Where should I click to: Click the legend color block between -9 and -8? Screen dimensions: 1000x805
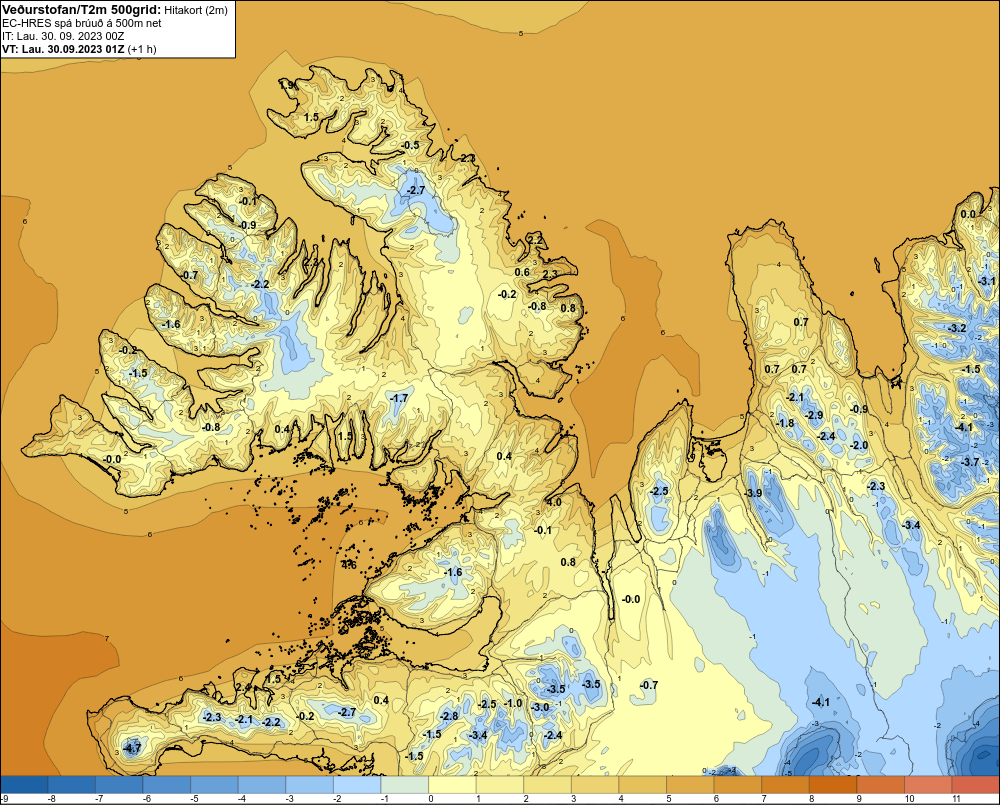(x=24, y=785)
